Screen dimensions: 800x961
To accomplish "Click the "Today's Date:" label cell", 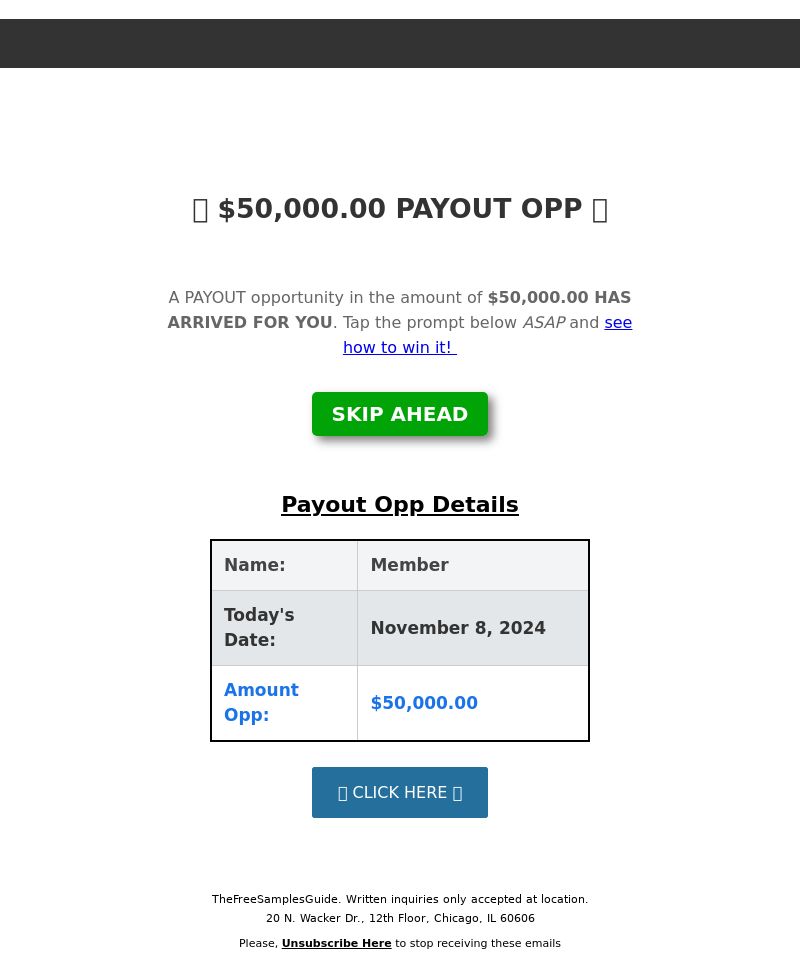I will coord(284,628).
